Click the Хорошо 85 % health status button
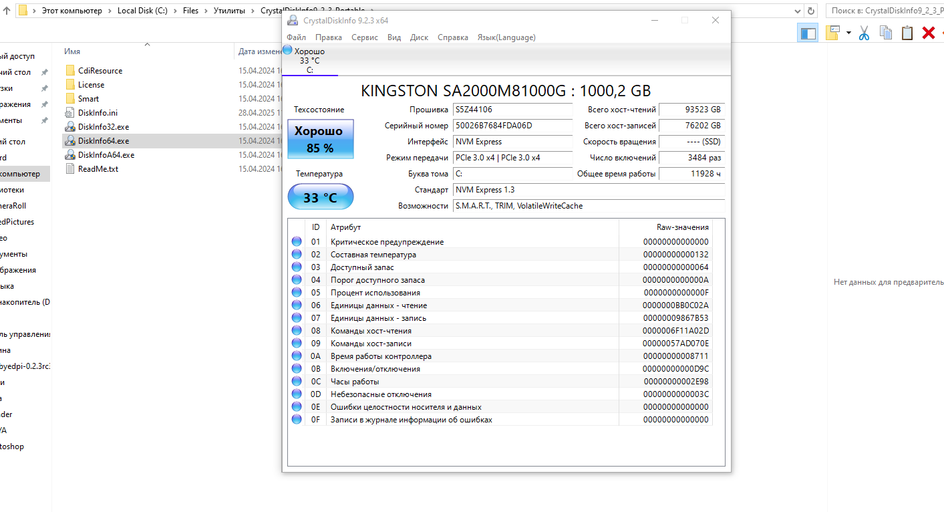Viewport: 944px width, 512px height. click(320, 139)
